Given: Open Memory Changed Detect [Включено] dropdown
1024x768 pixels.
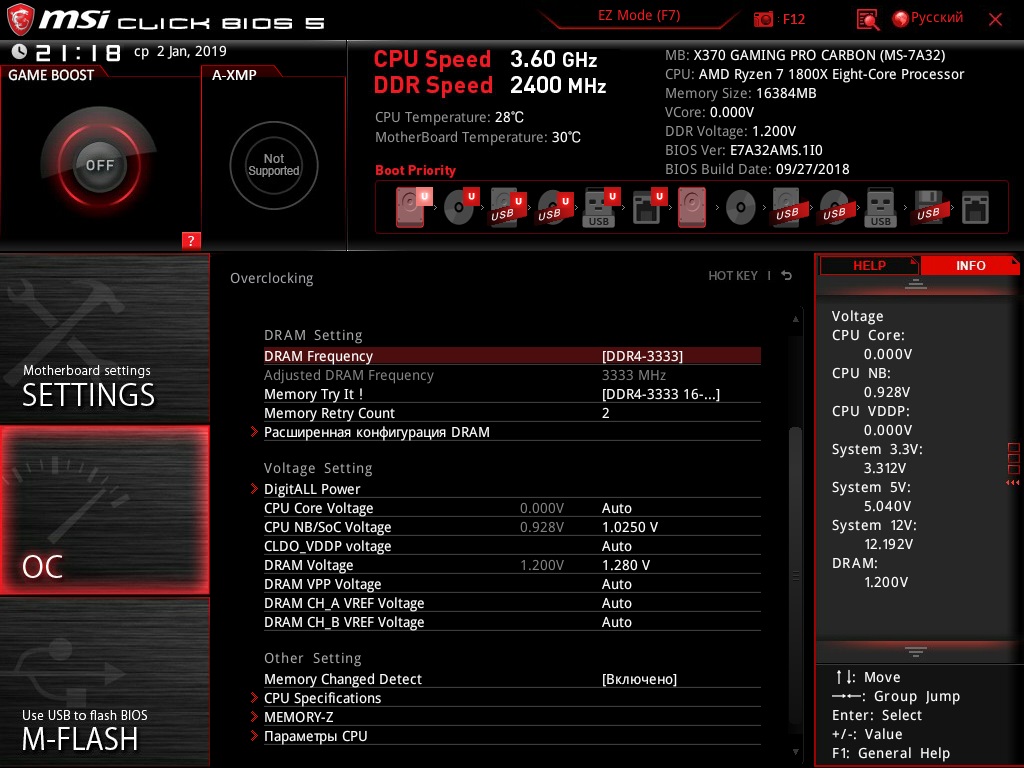Looking at the screenshot, I should (x=639, y=679).
